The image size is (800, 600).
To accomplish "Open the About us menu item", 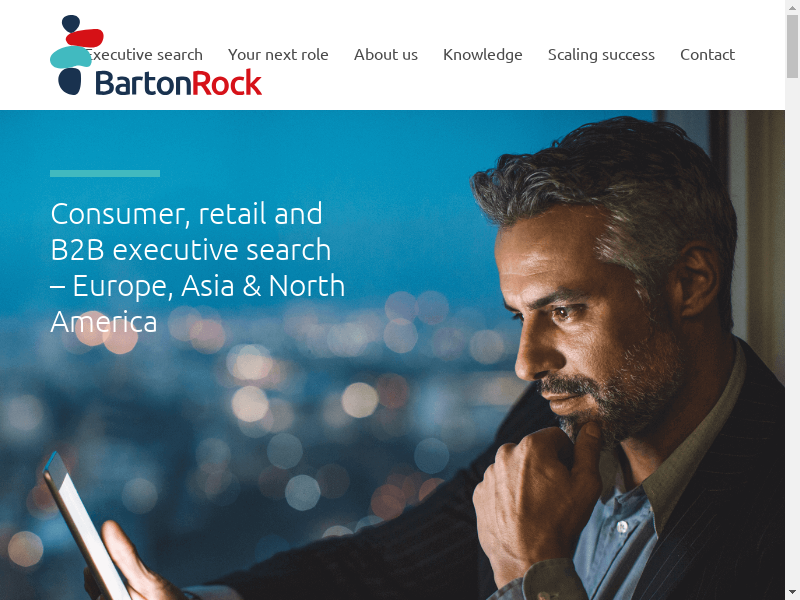I will (x=386, y=55).
